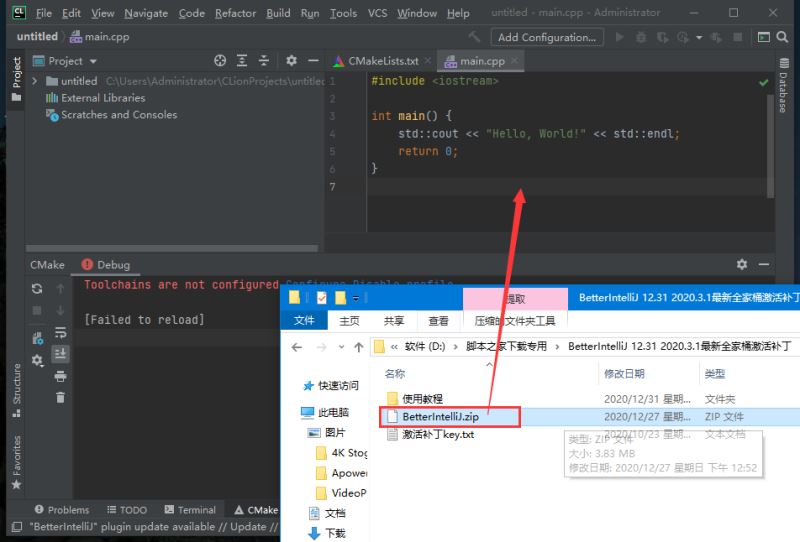Viewport: 800px width, 542px height.
Task: Open Explorer 查看 ribbon tab
Action: [438, 321]
